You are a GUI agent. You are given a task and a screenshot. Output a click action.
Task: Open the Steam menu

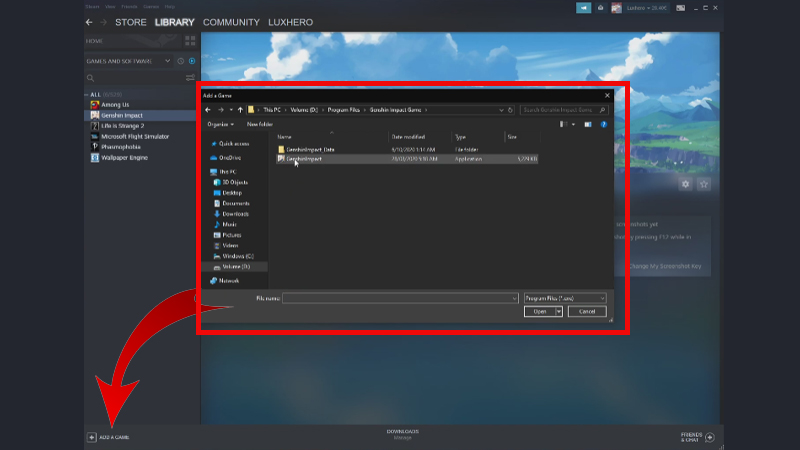tap(92, 7)
